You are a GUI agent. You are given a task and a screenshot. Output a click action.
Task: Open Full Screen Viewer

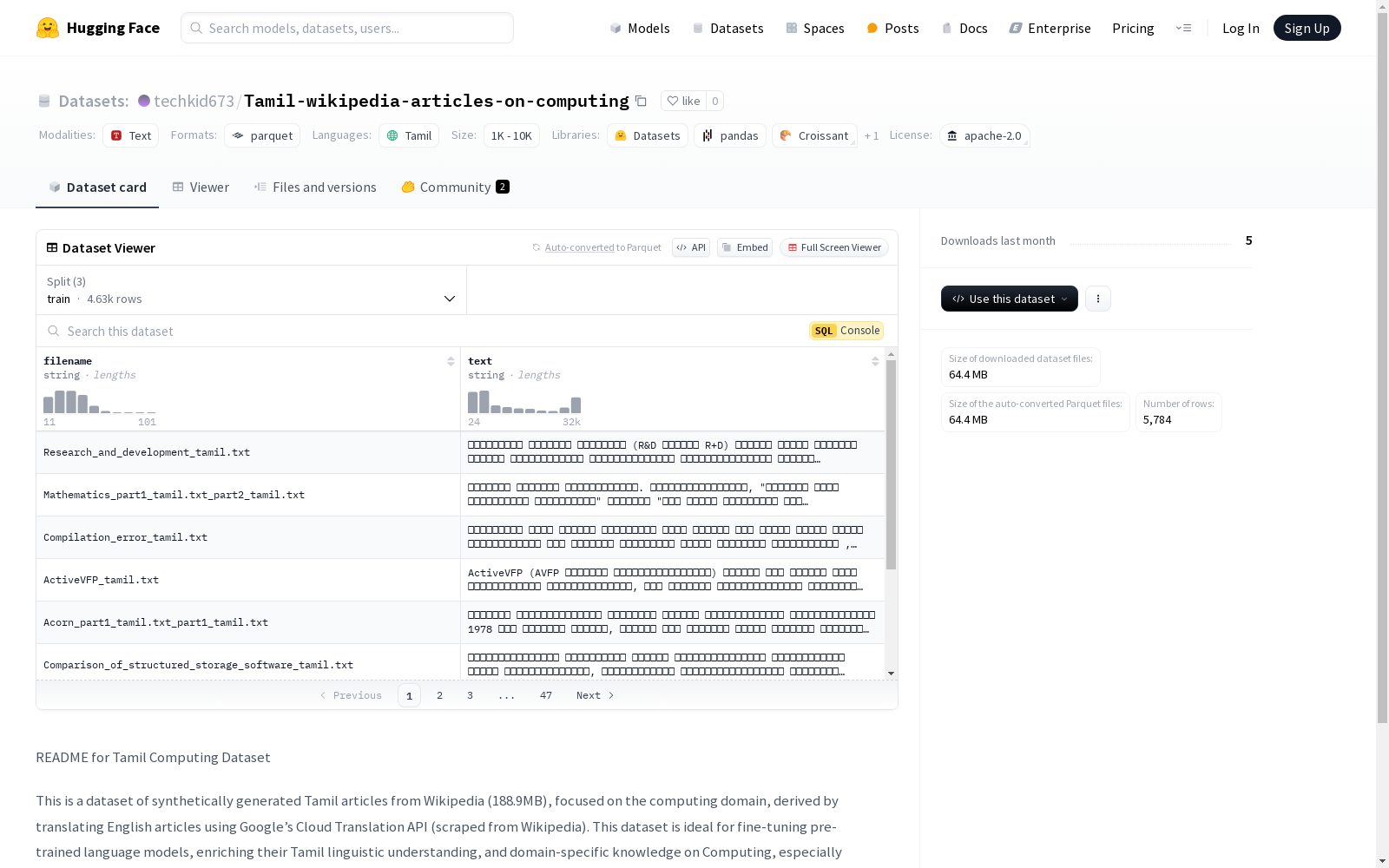coord(833,247)
